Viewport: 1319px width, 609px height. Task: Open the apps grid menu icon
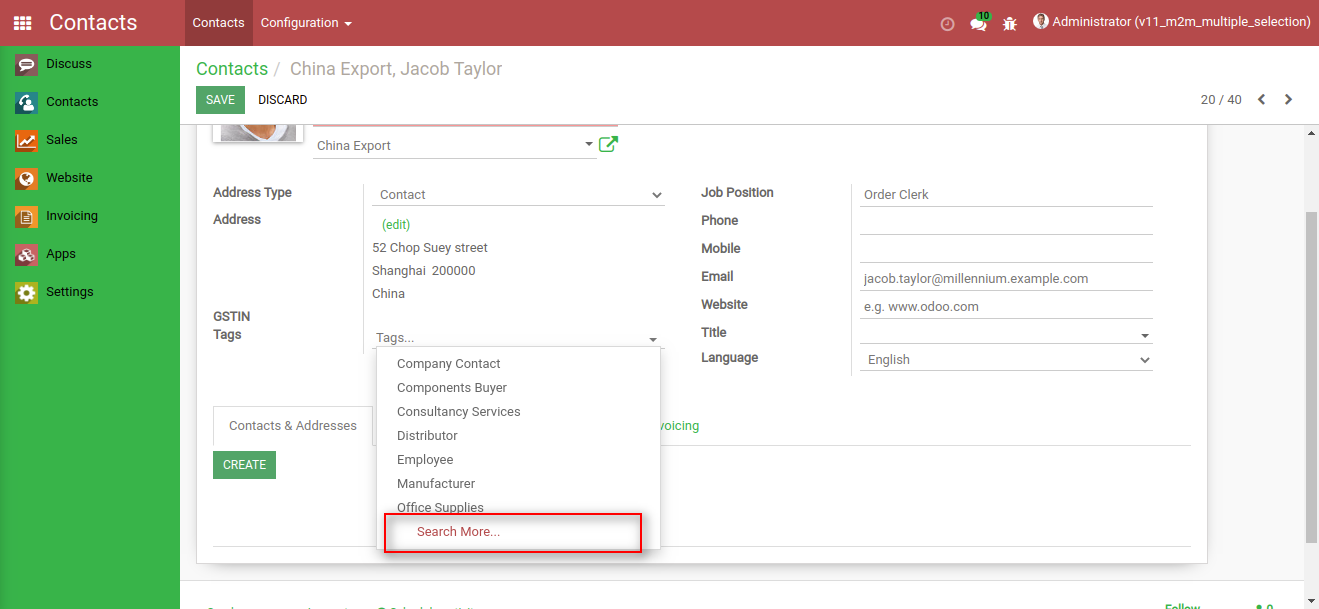(x=22, y=23)
